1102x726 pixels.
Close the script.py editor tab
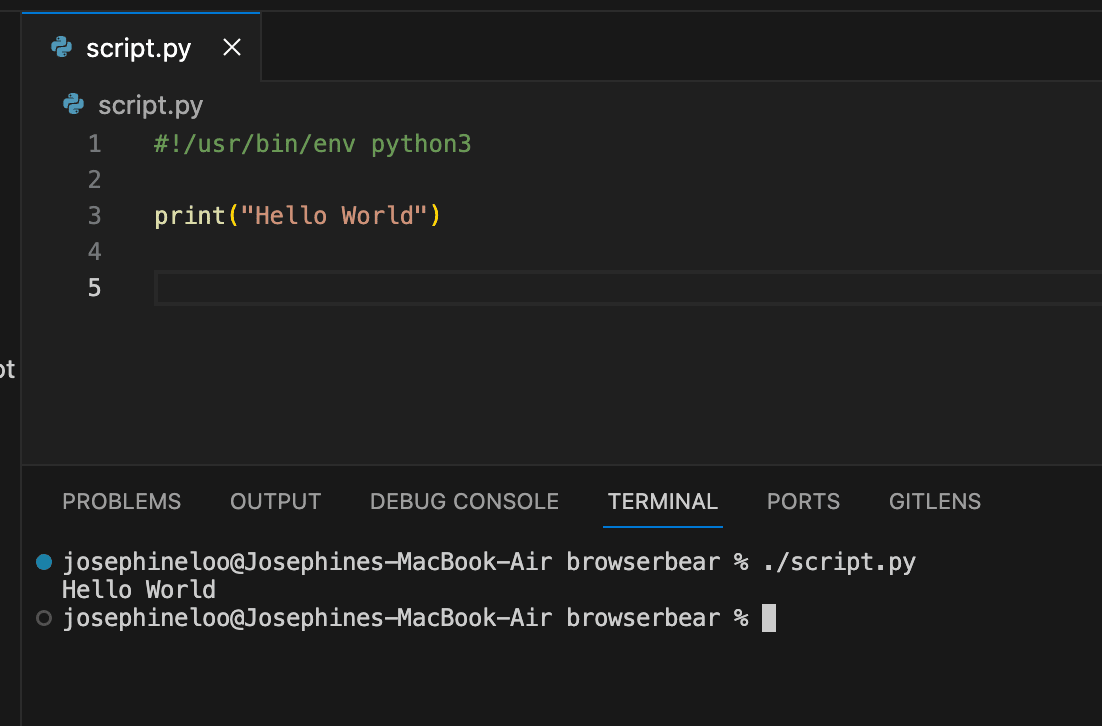point(231,46)
